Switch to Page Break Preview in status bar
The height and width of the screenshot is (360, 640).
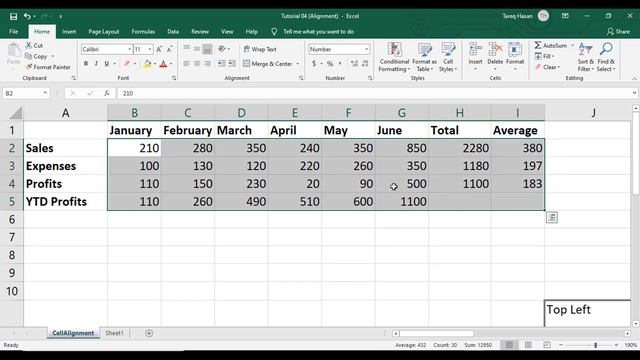tap(547, 345)
